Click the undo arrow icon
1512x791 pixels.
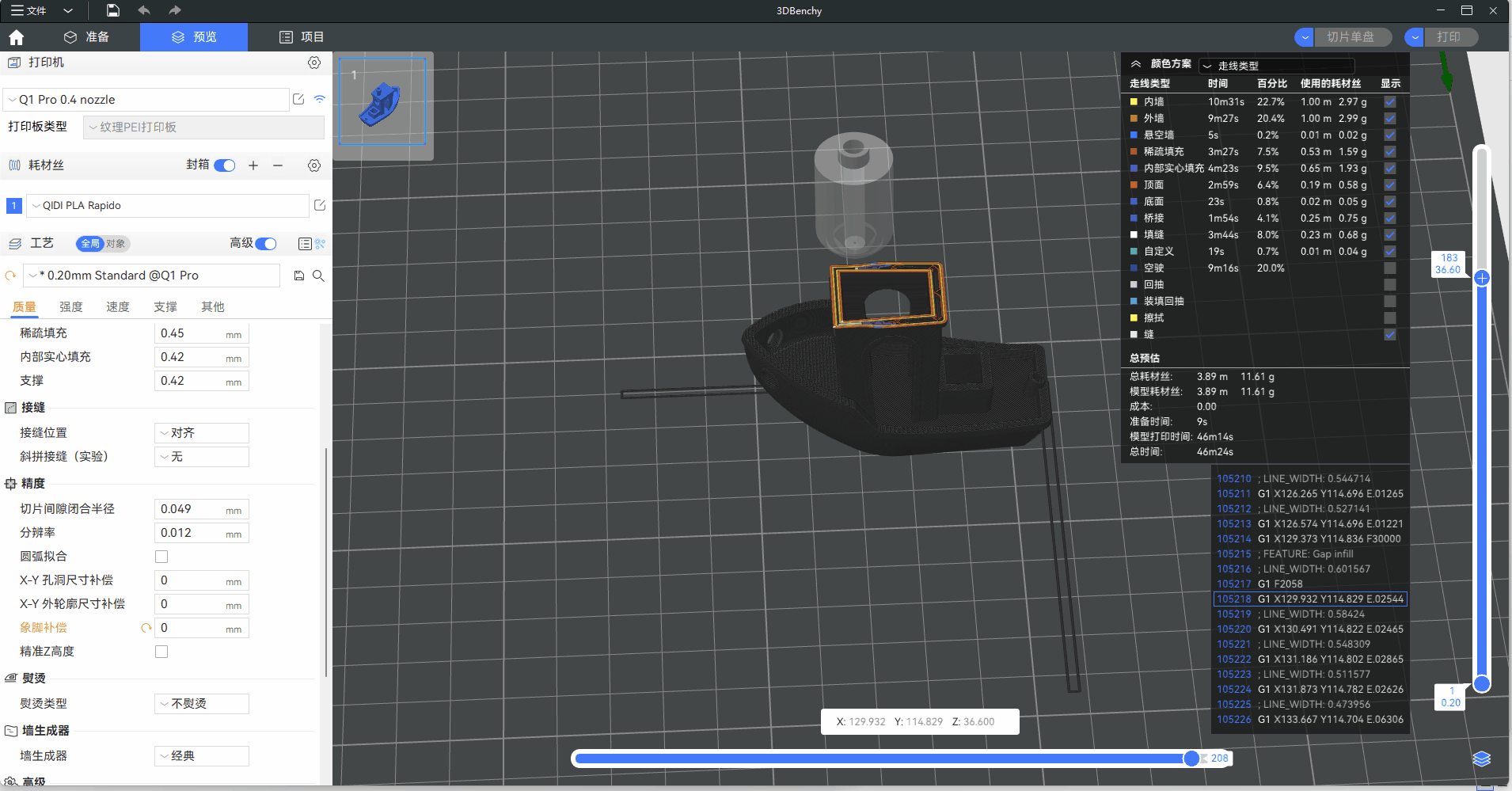[x=143, y=10]
